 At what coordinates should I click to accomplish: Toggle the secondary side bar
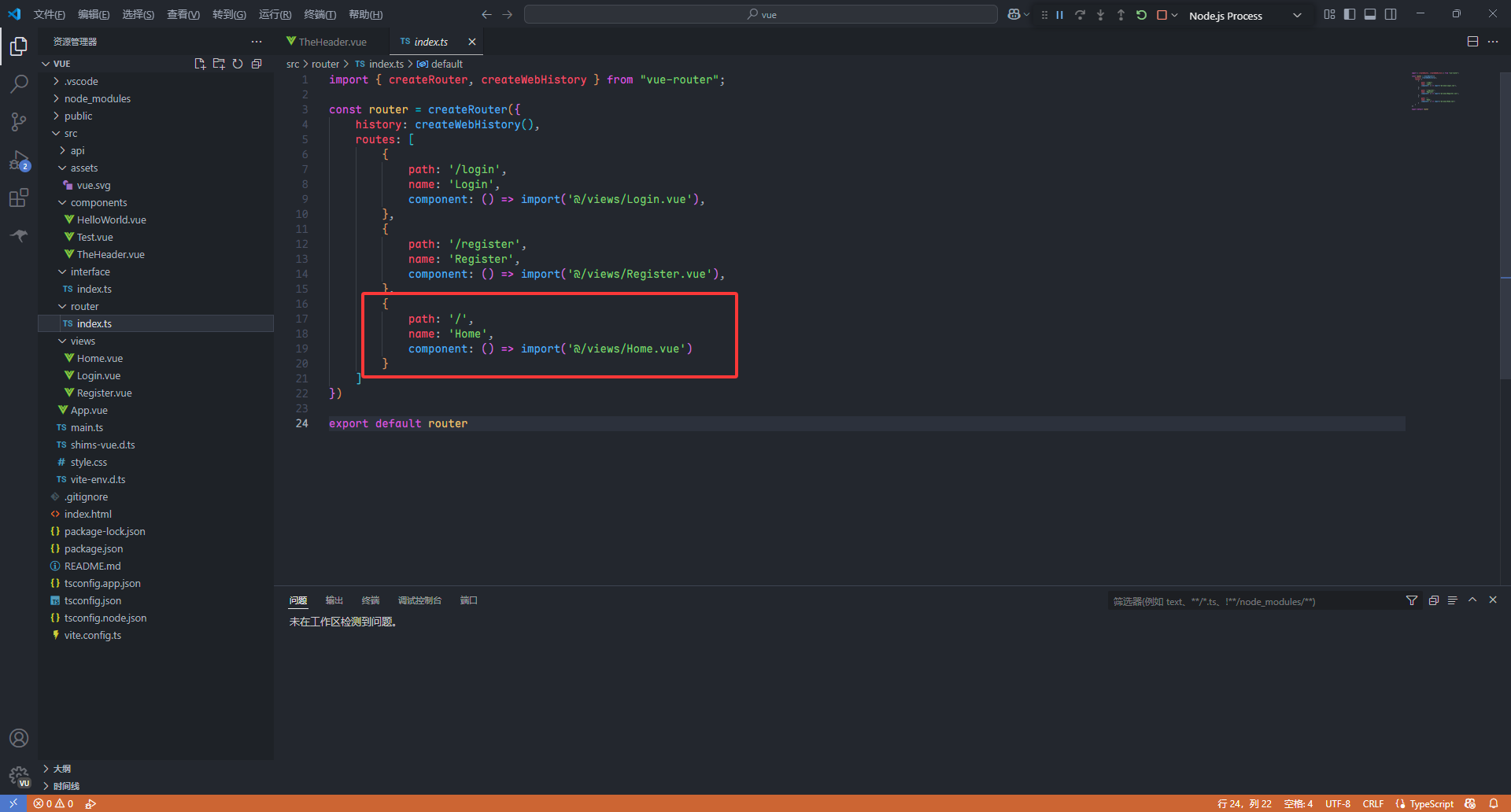point(1391,15)
